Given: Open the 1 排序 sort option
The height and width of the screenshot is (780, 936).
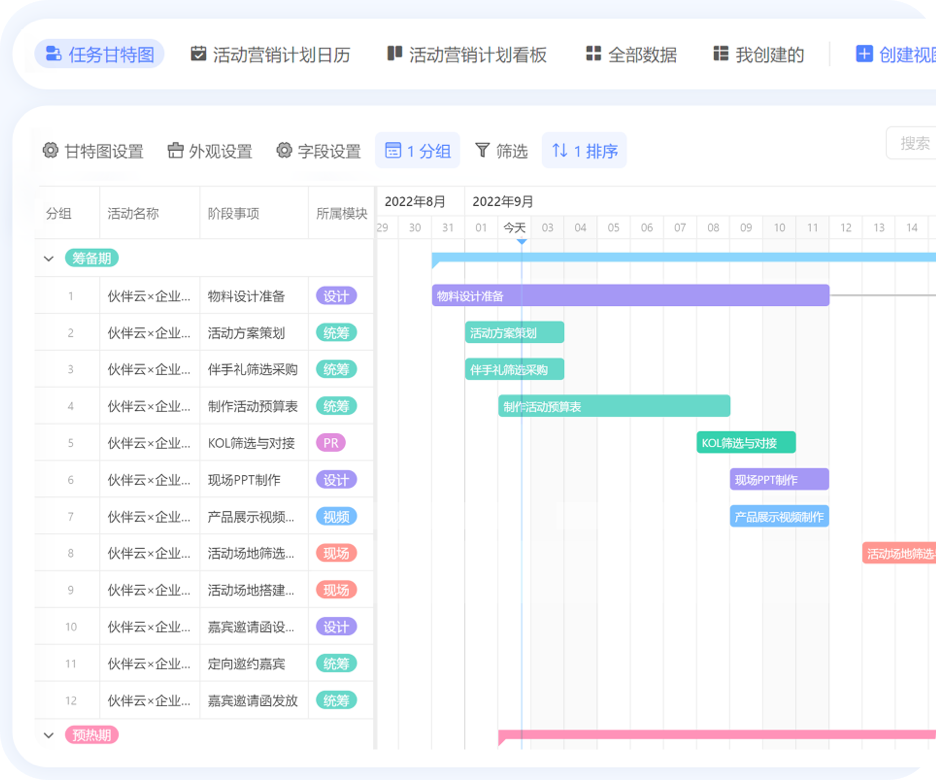Looking at the screenshot, I should (x=585, y=151).
